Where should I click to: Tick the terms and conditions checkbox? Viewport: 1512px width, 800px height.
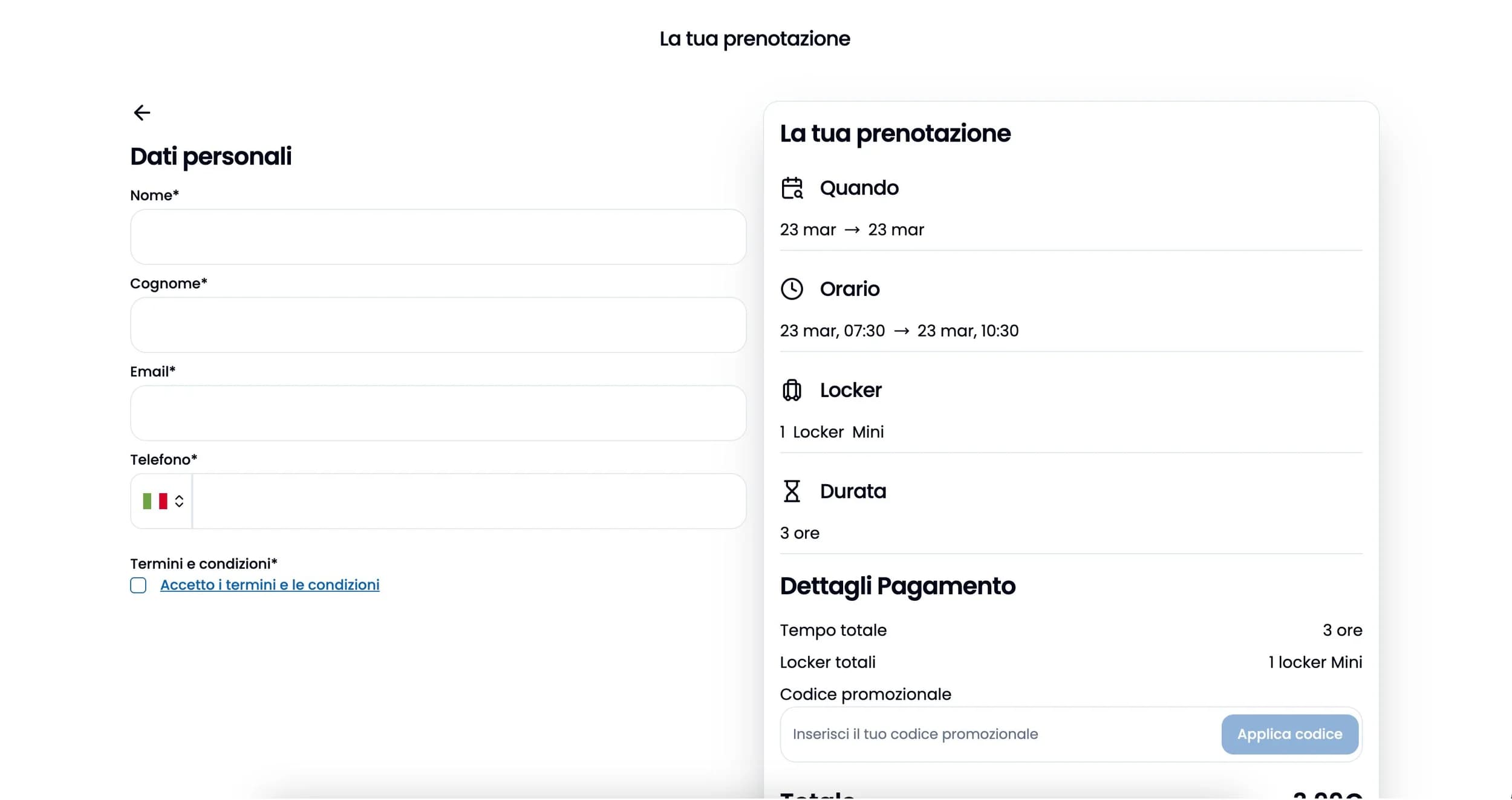point(138,585)
